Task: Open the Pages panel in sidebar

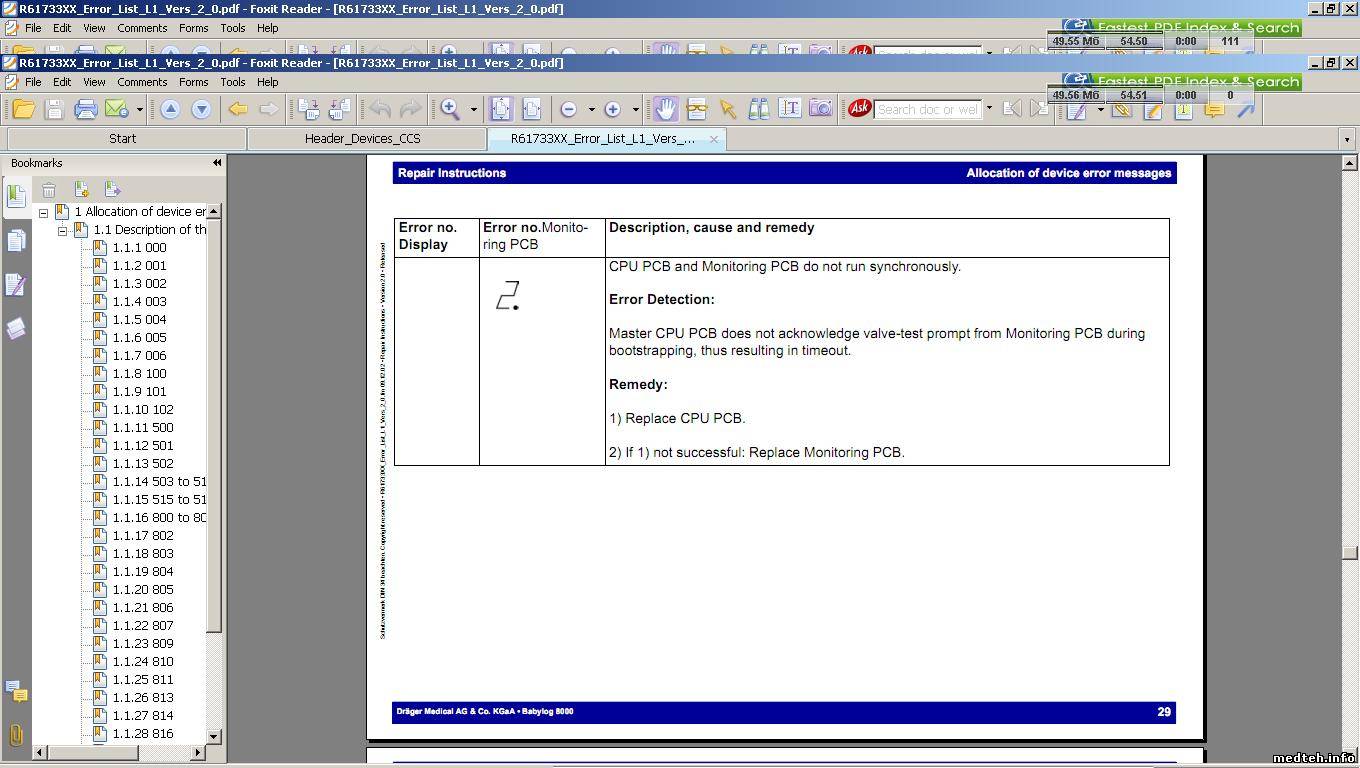Action: pos(16,240)
